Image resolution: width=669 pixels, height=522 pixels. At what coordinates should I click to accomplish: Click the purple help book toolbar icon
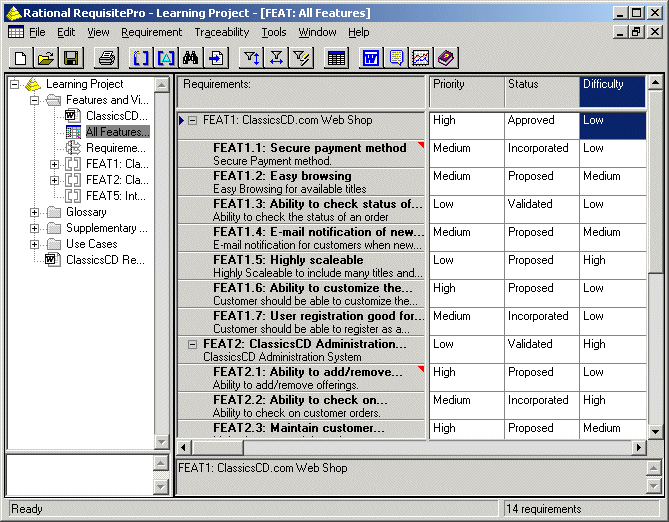tap(446, 58)
